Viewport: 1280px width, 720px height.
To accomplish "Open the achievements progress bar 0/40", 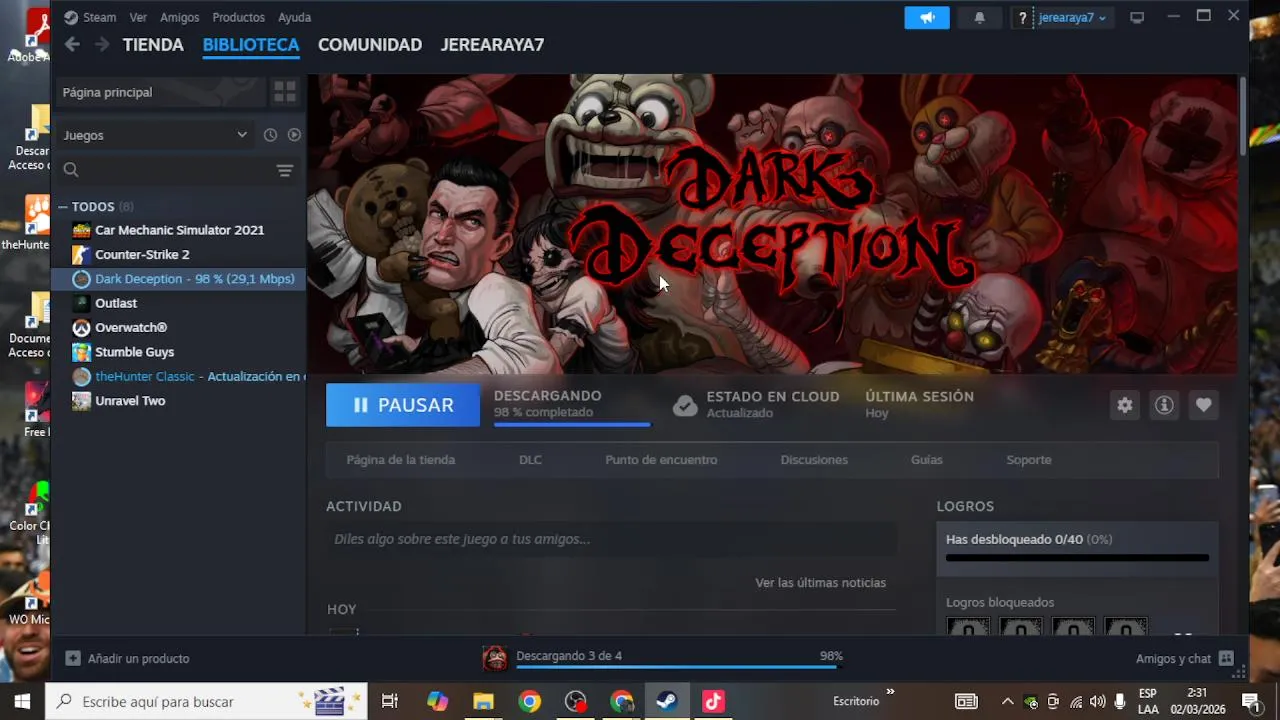I will point(1077,557).
